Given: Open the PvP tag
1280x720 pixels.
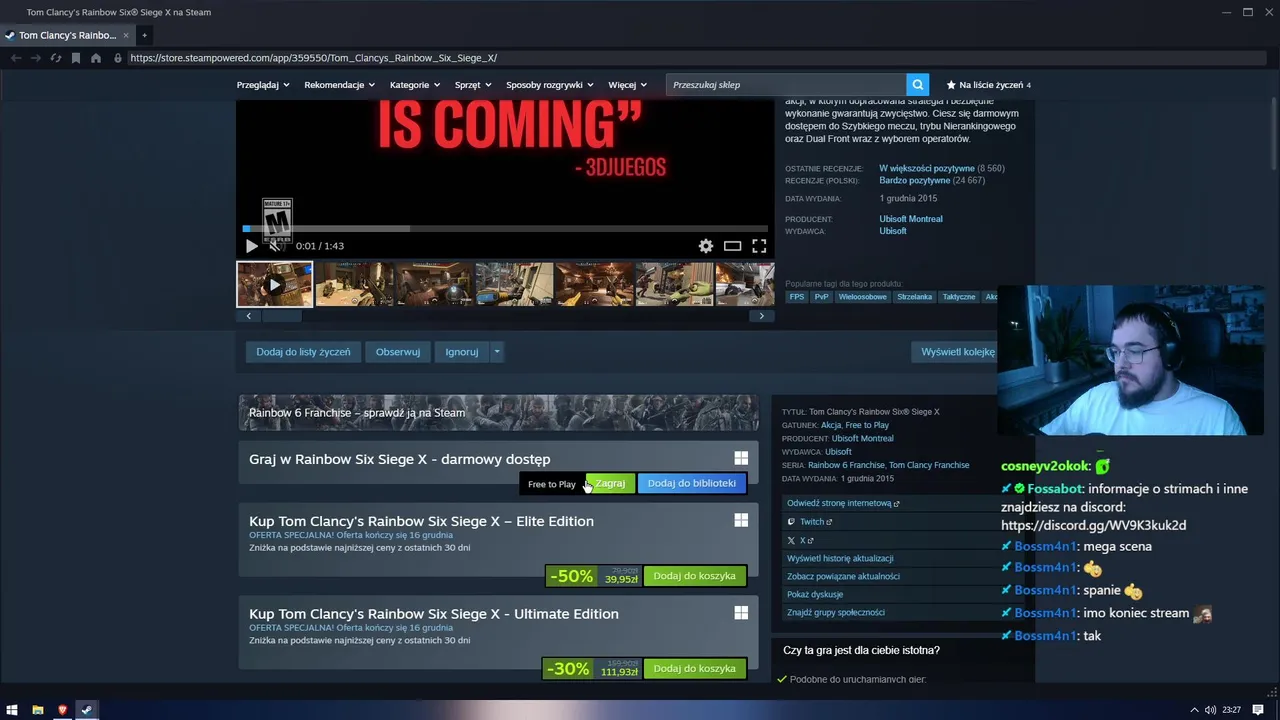Looking at the screenshot, I should pyautogui.click(x=822, y=297).
